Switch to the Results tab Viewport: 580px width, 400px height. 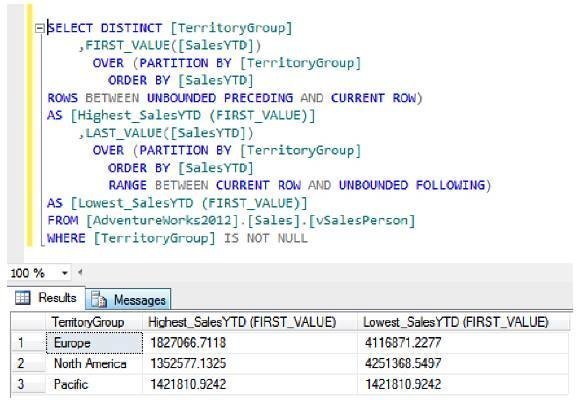(x=47, y=298)
